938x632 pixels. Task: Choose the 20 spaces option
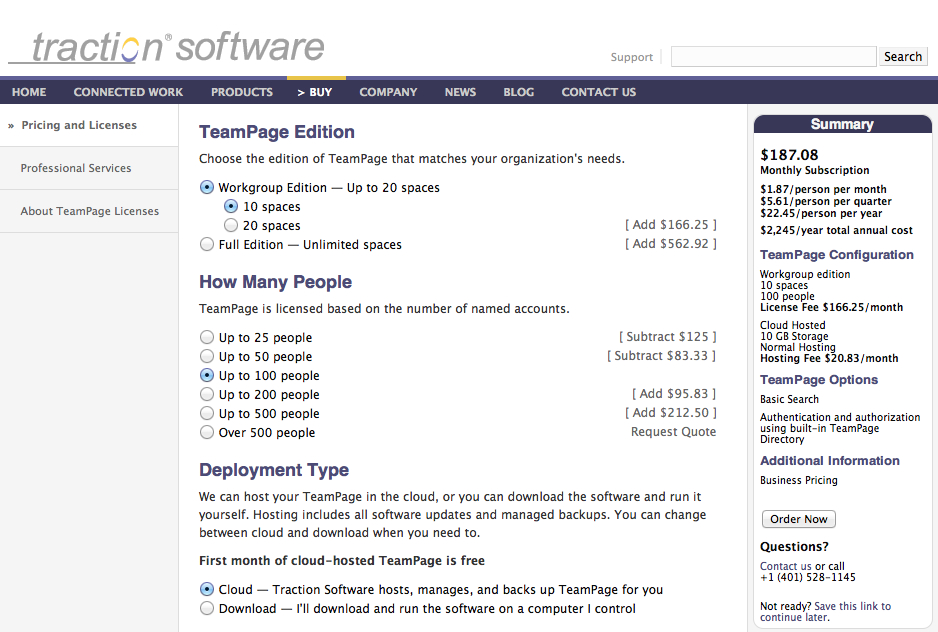[x=231, y=226]
